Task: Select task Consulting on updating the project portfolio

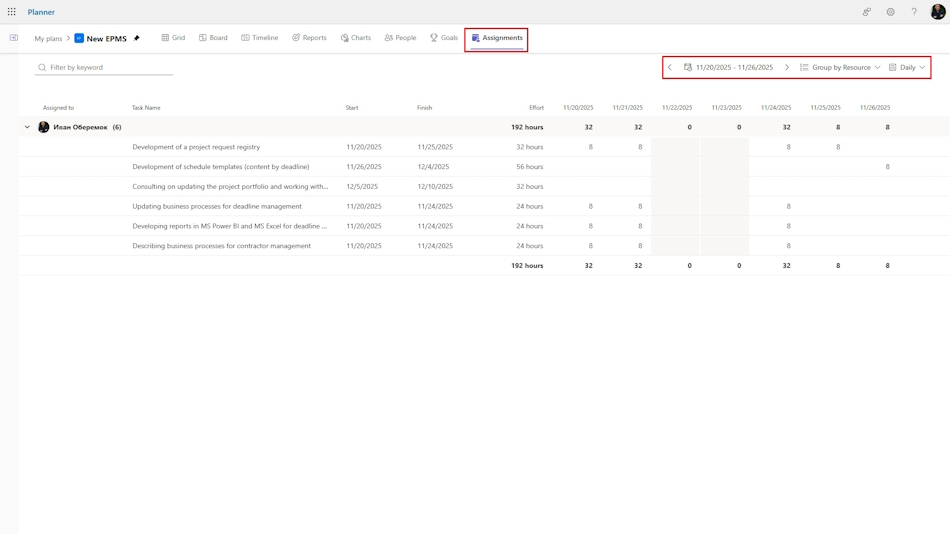Action: 230,187
